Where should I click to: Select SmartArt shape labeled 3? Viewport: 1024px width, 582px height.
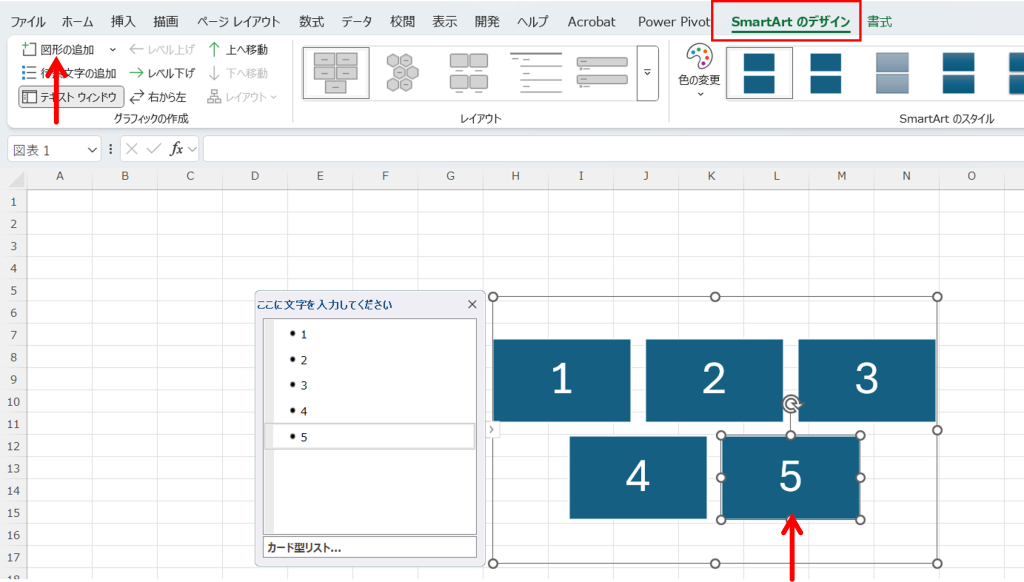[866, 380]
